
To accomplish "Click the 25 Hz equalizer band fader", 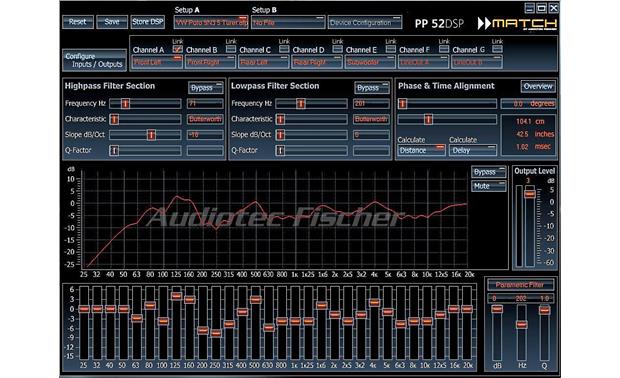I will [x=84, y=309].
